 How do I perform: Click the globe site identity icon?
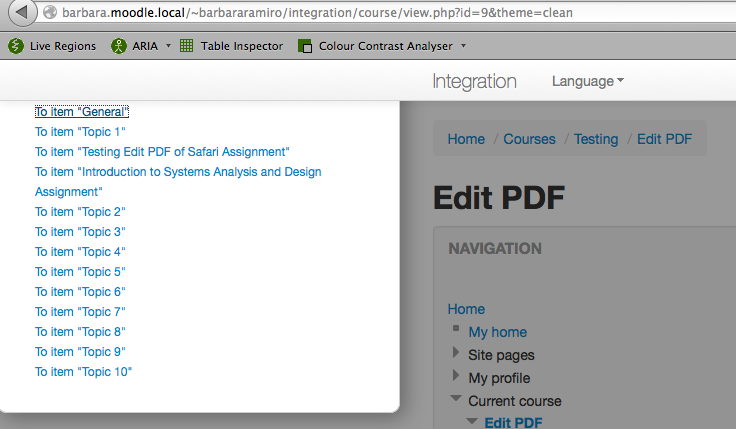[50, 12]
